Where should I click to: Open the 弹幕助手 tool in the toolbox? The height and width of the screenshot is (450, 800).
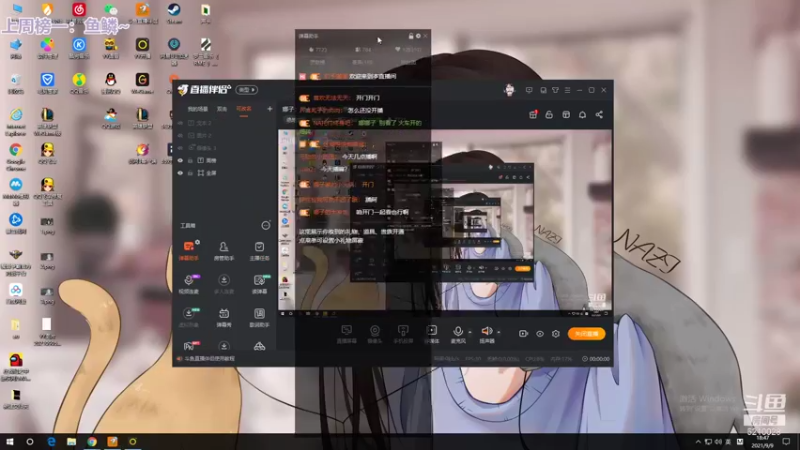click(x=188, y=251)
